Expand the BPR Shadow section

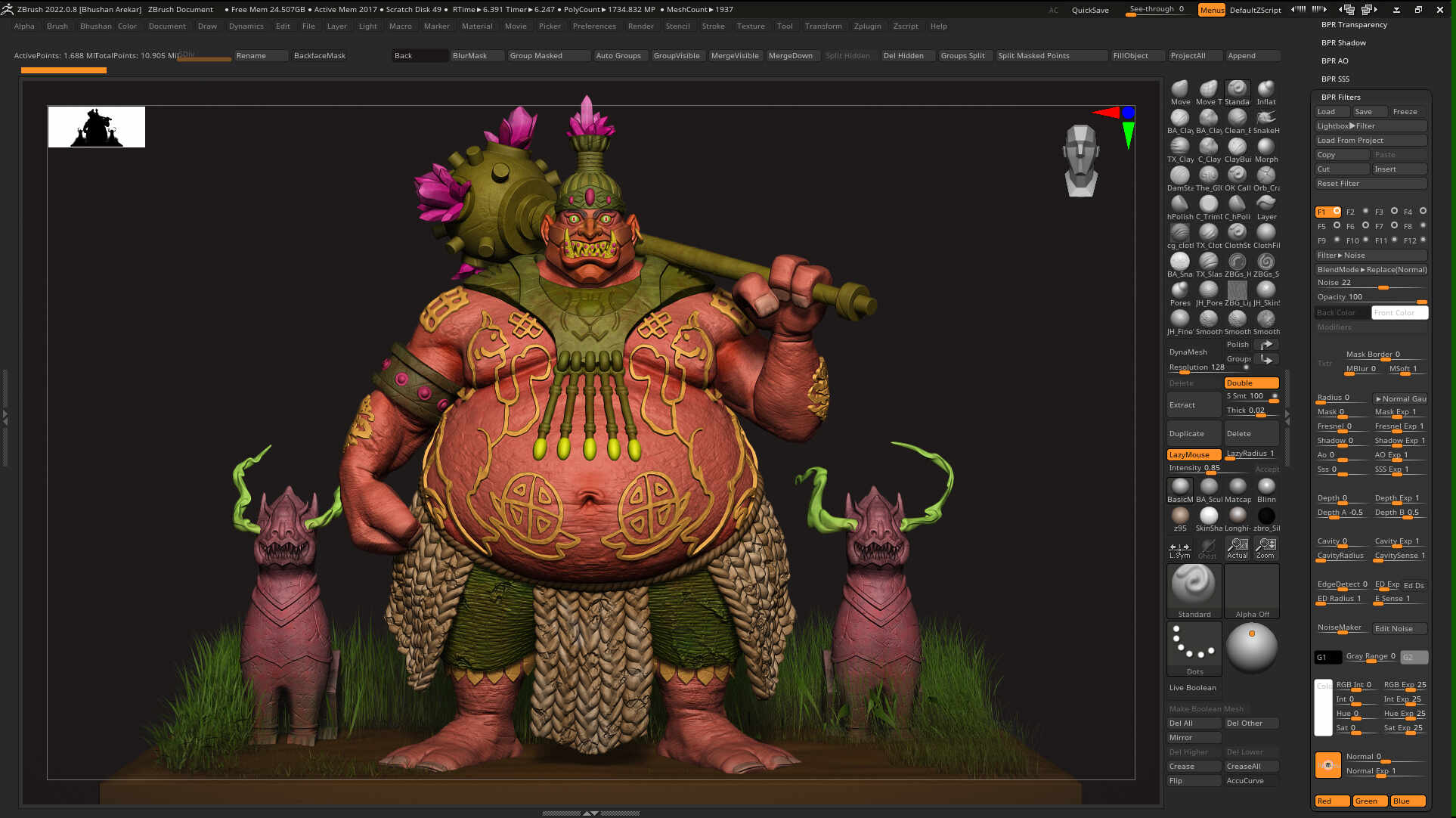[x=1343, y=42]
